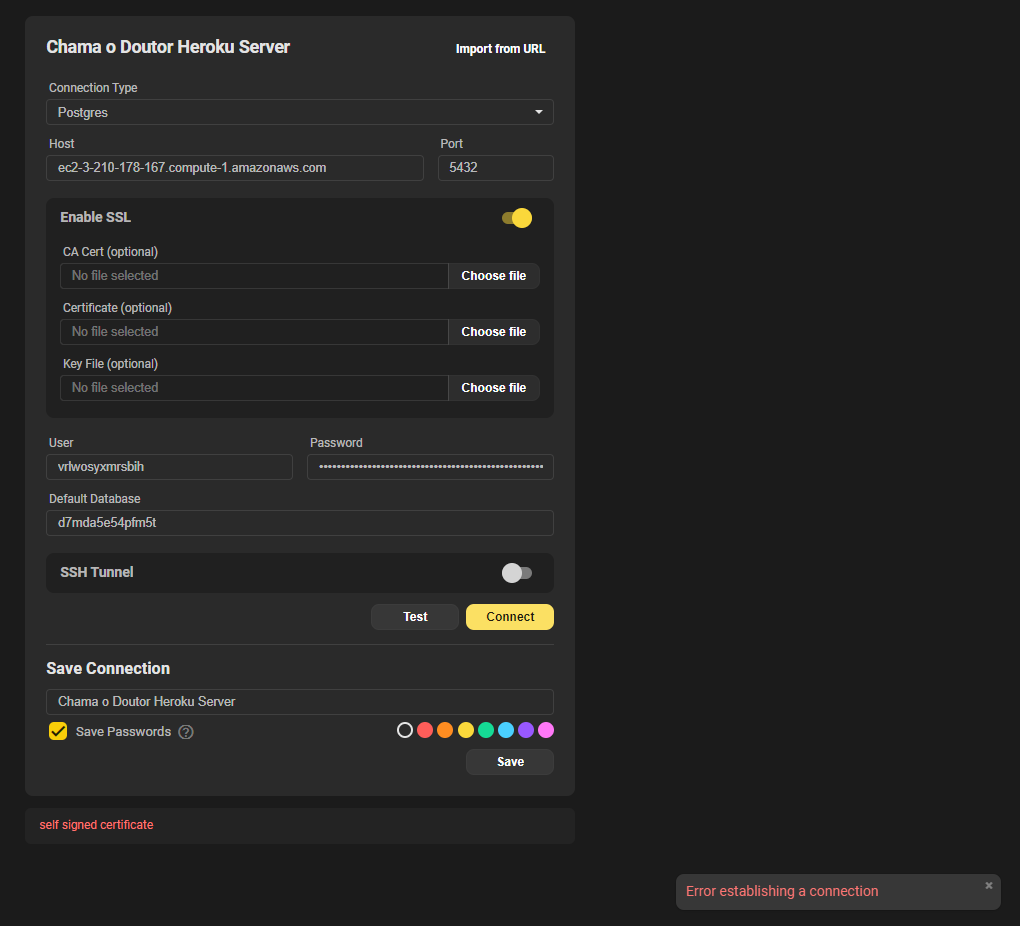Viewport: 1020px width, 926px height.
Task: Uncheck the Save Passwords checkbox
Action: [x=57, y=731]
